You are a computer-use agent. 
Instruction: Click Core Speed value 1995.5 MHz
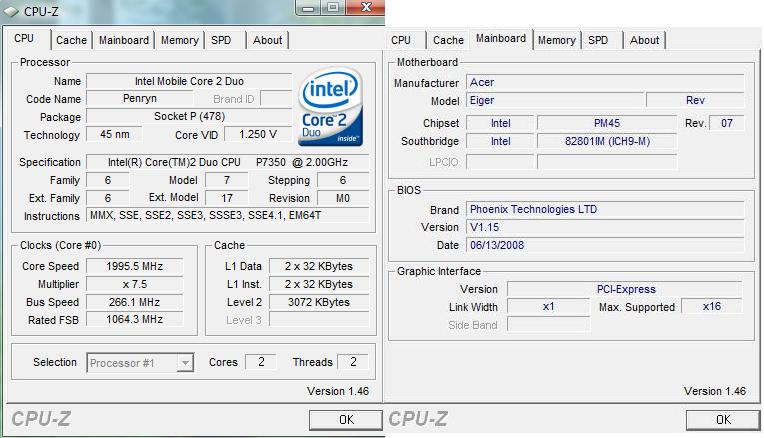click(x=134, y=266)
